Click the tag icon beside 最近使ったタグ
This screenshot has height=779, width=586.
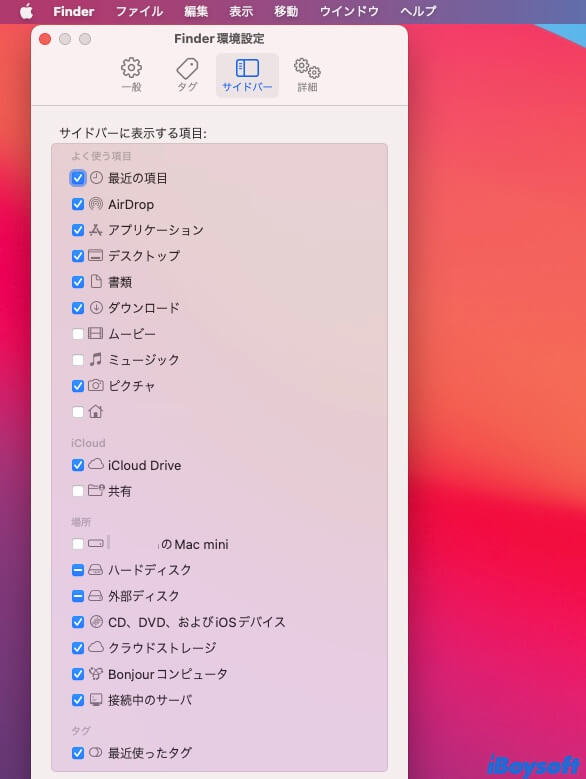95,752
